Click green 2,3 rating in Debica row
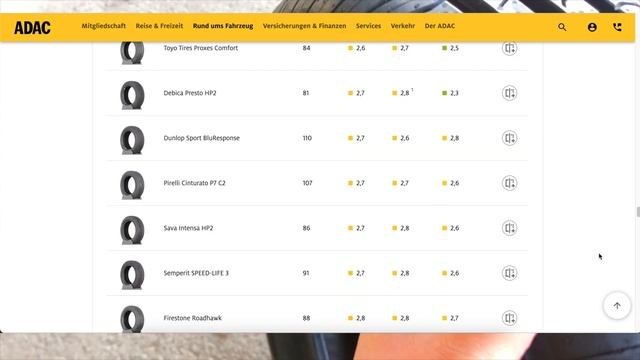Screen dimensions: 640x360 [x=451, y=93]
